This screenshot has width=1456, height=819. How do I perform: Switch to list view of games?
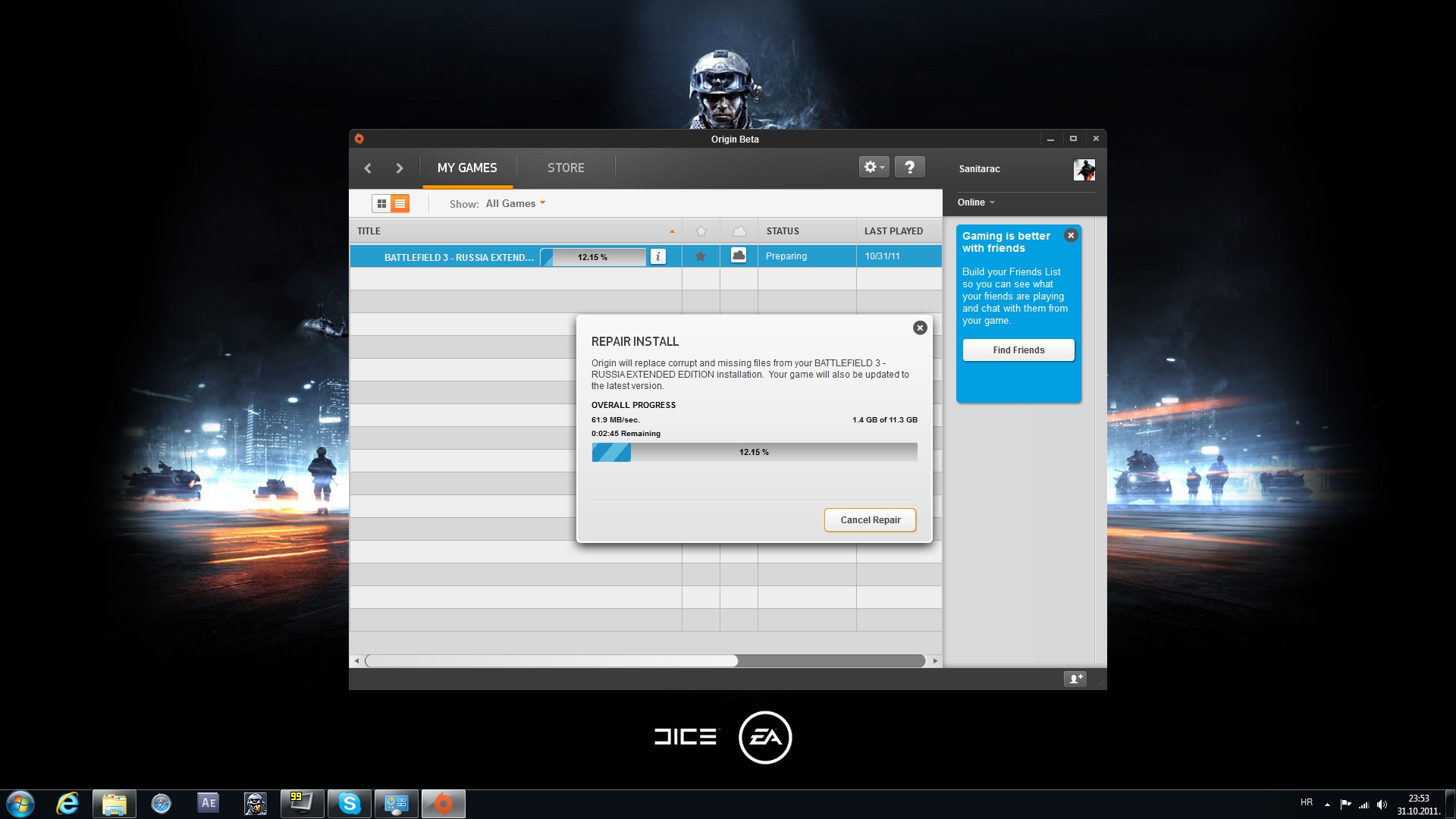tap(400, 203)
